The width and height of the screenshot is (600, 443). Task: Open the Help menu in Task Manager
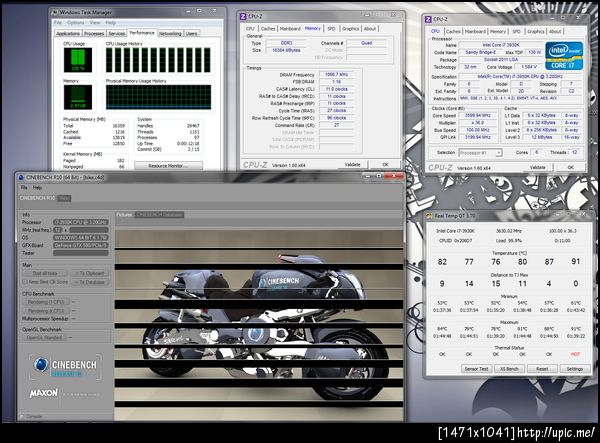pos(111,23)
